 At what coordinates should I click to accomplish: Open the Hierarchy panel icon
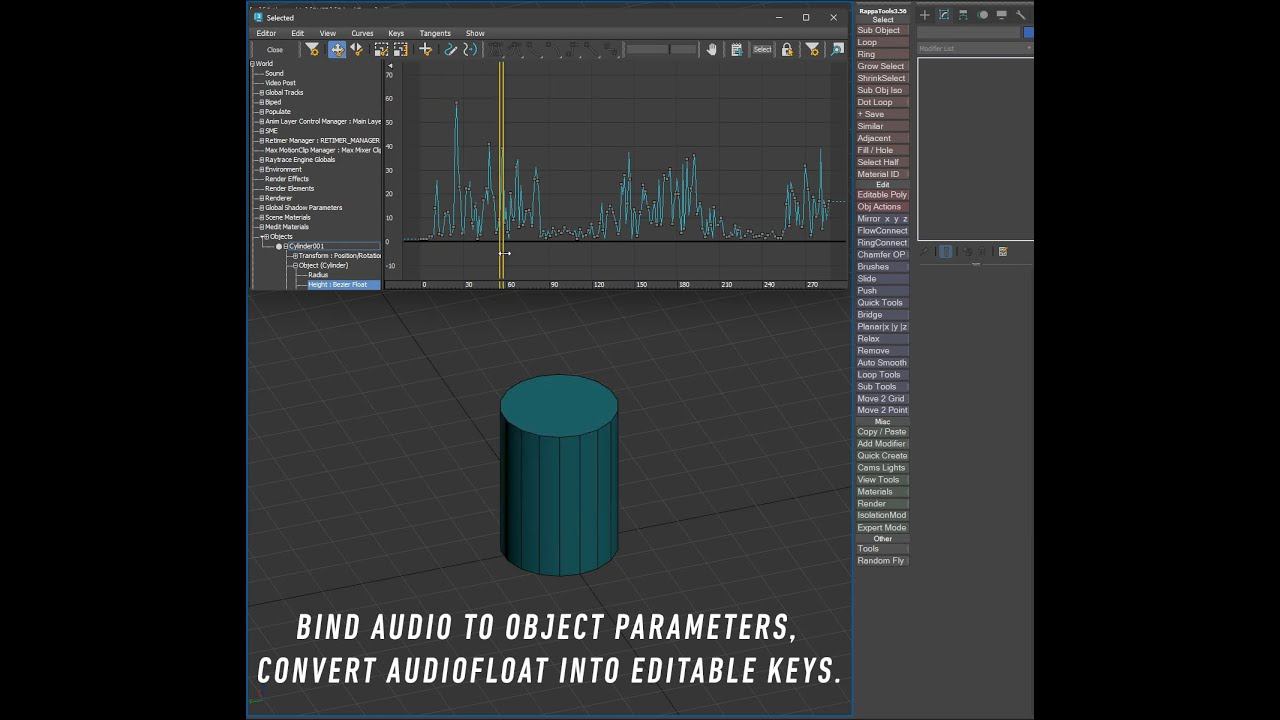963,15
